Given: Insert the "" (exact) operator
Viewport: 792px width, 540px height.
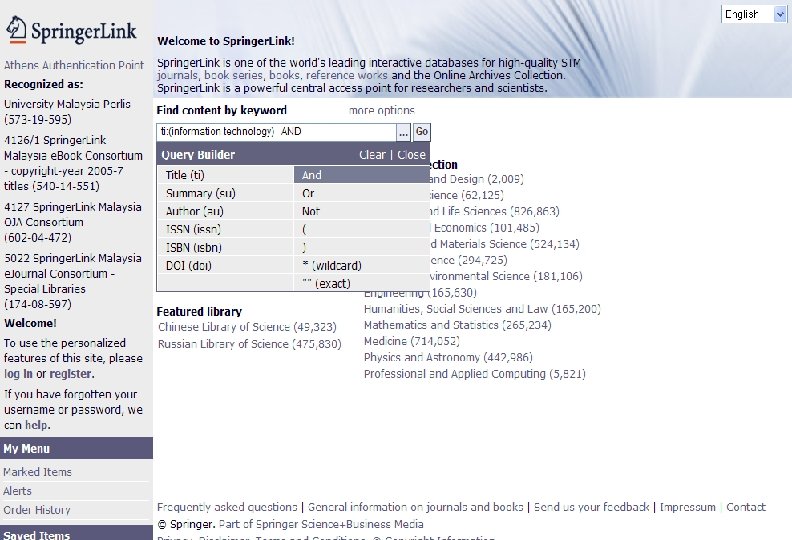Looking at the screenshot, I should (362, 283).
